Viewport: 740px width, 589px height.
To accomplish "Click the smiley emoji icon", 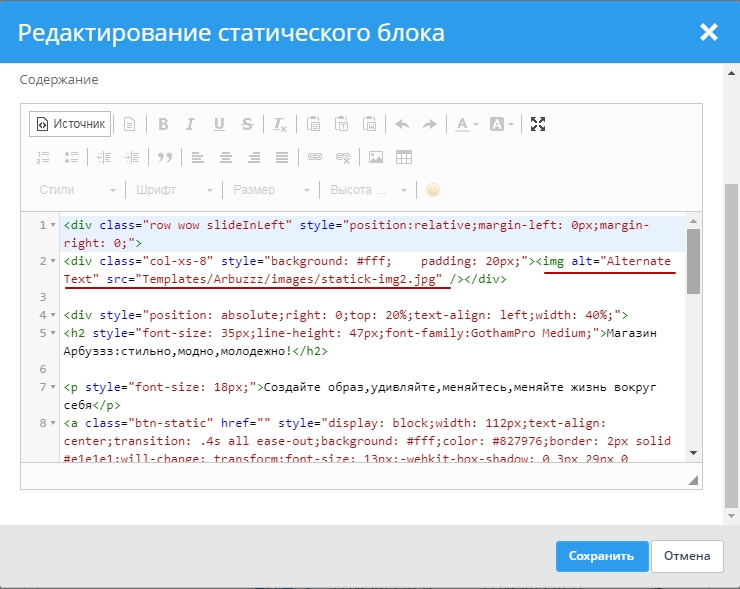I will pos(433,190).
